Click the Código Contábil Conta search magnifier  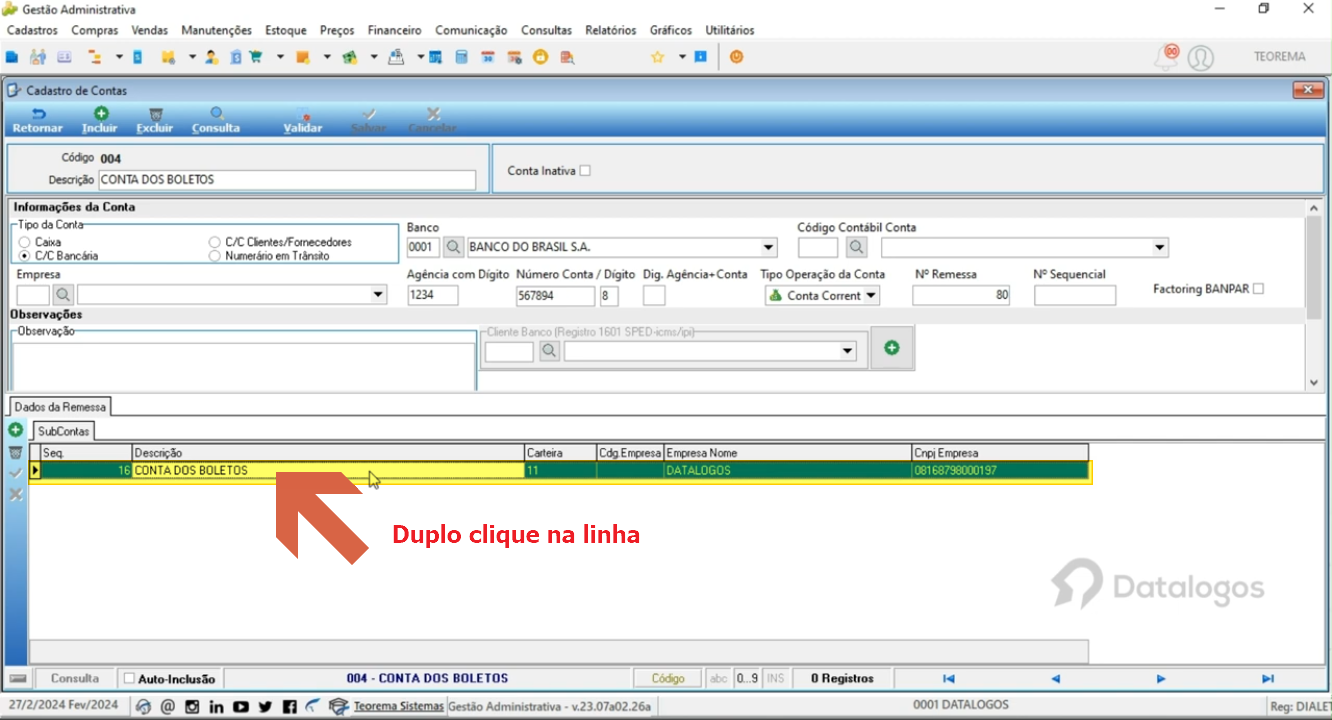856,247
